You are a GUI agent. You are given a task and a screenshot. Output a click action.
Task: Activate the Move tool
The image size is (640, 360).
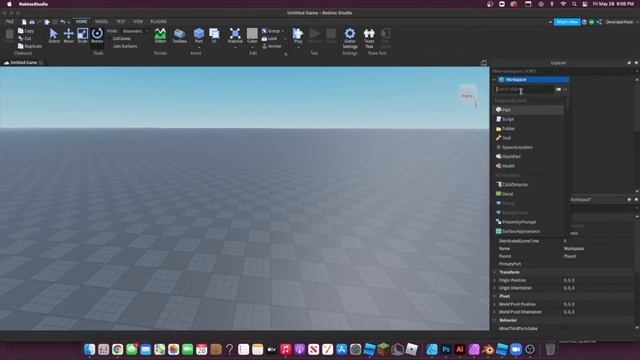point(68,35)
